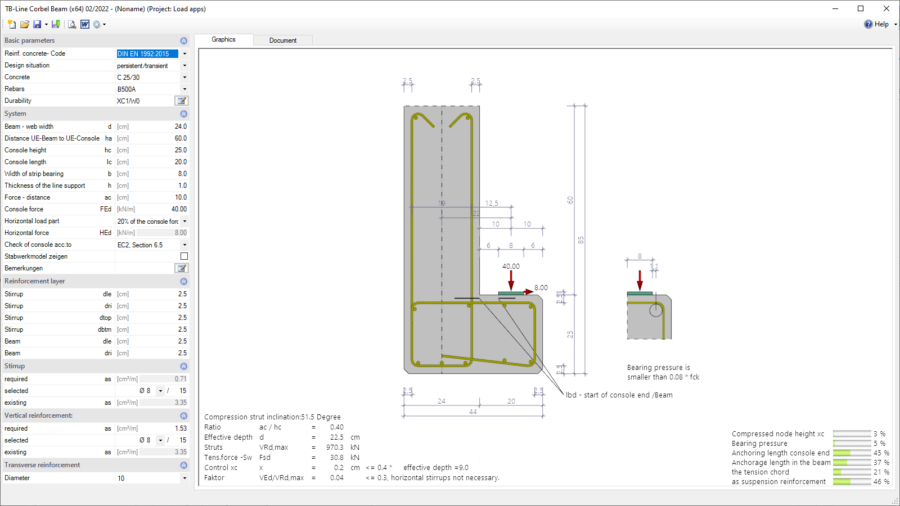Export to Word via toolbar icon
This screenshot has height=506, width=900.
85,24
